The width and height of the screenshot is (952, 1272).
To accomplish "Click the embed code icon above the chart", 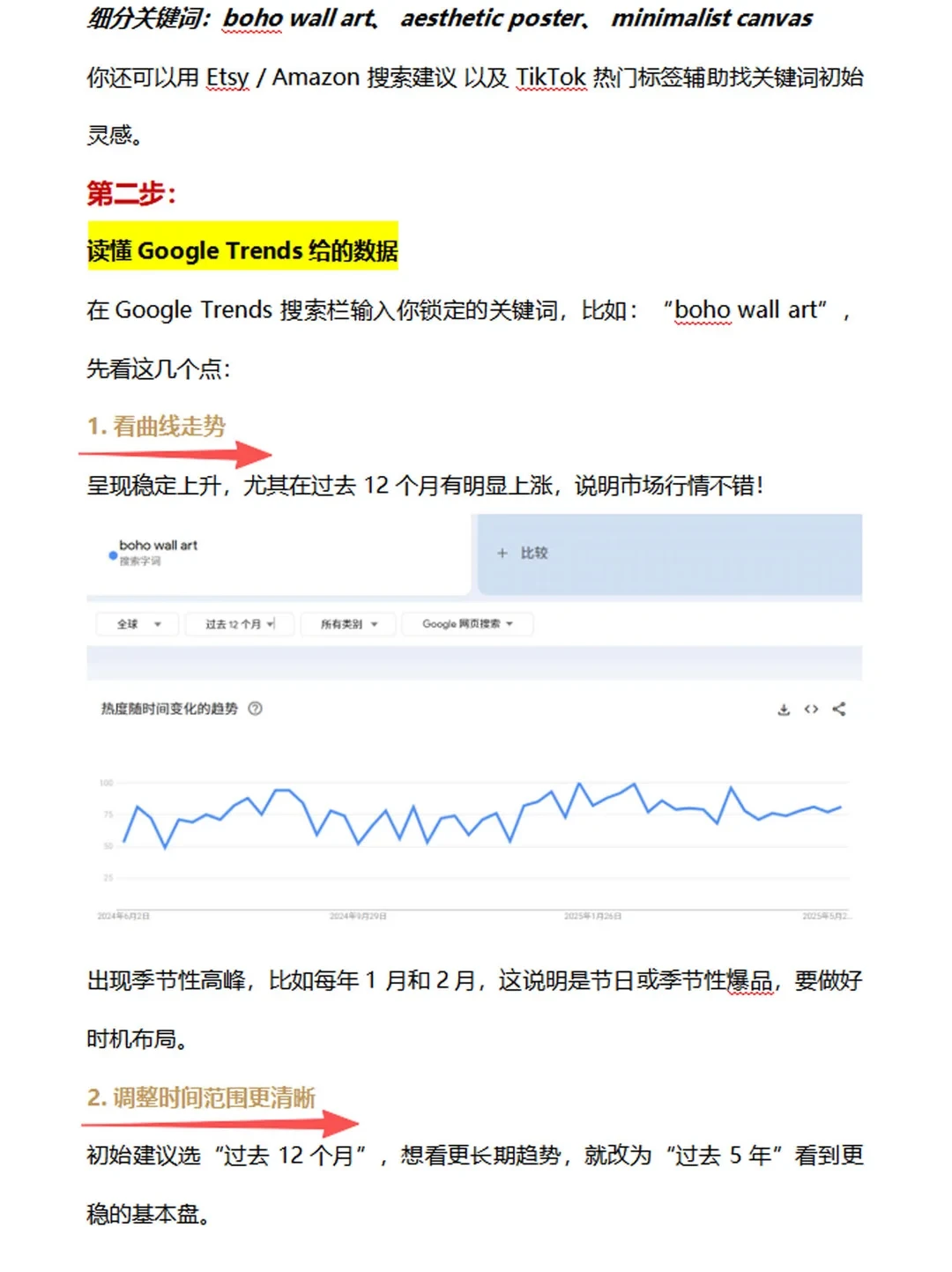I will [811, 709].
